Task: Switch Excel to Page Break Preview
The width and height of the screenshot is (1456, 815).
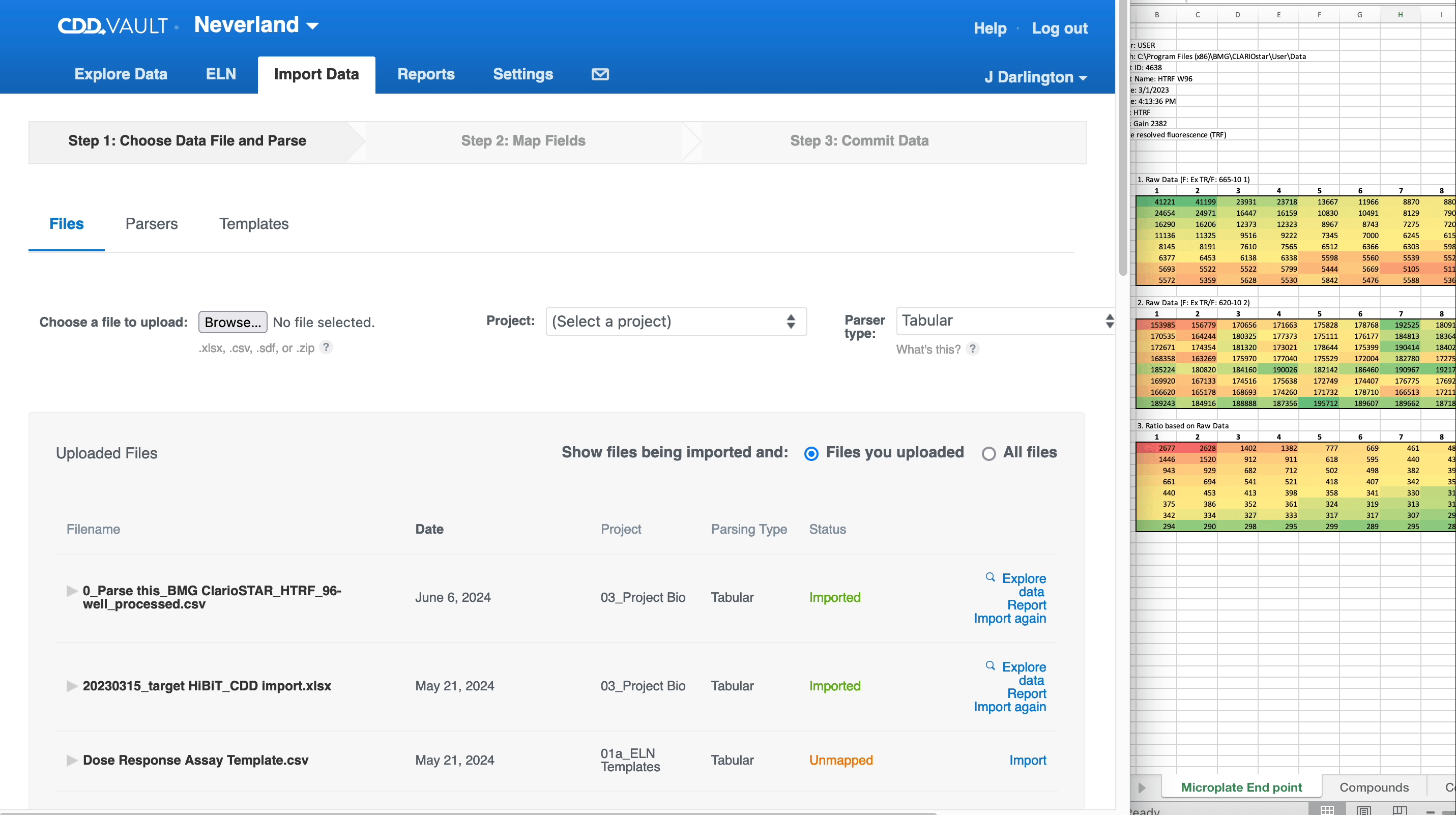Action: (x=1400, y=809)
